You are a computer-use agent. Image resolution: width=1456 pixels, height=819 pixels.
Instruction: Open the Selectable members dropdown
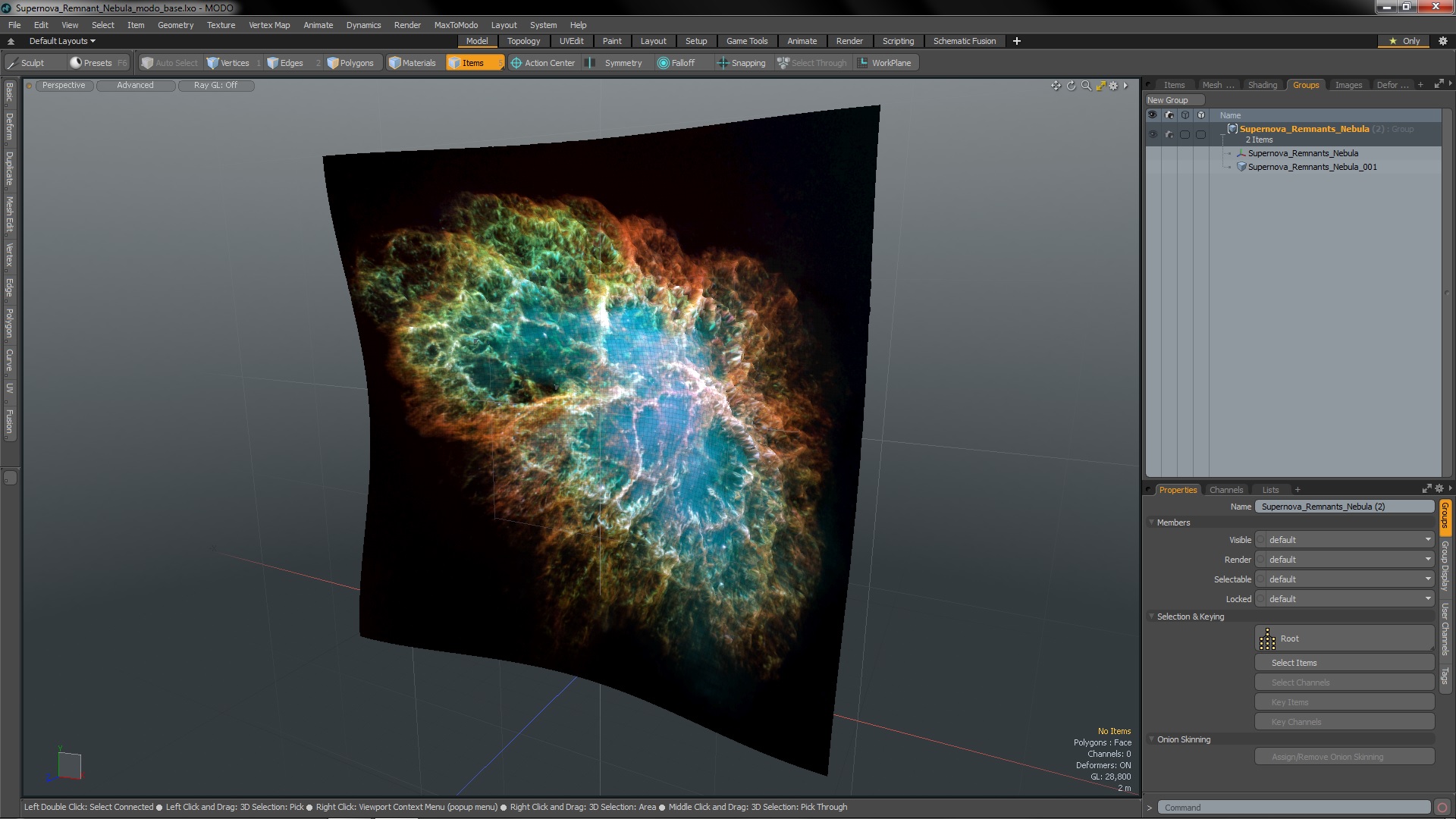pyautogui.click(x=1345, y=579)
